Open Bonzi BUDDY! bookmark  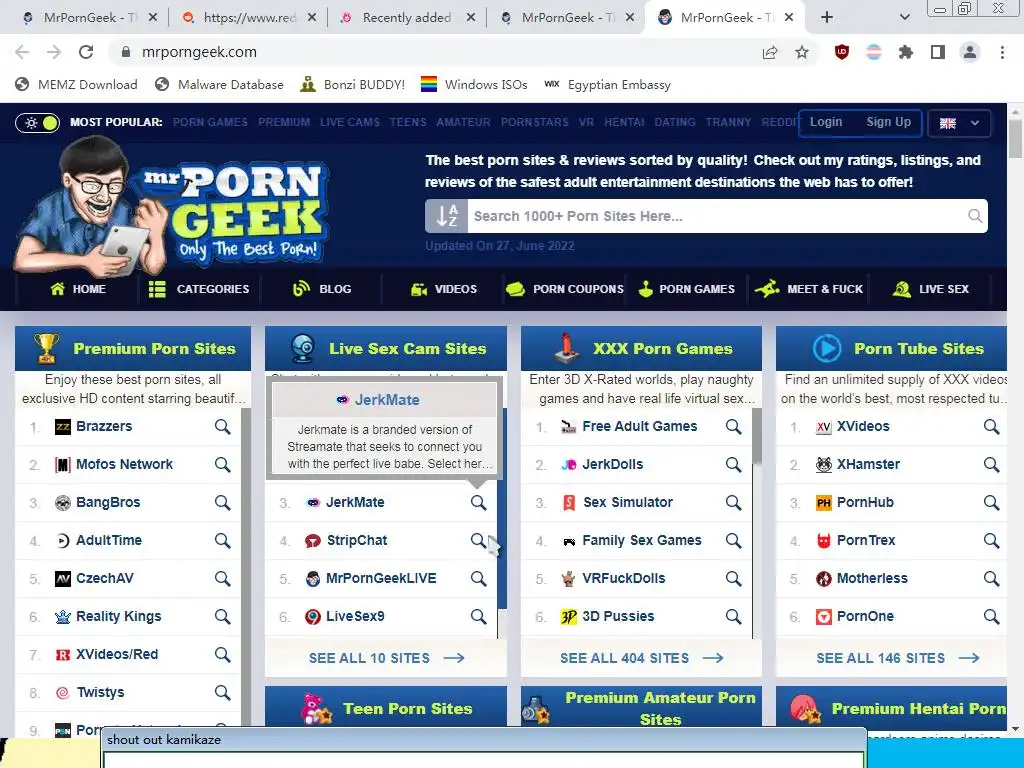[353, 85]
